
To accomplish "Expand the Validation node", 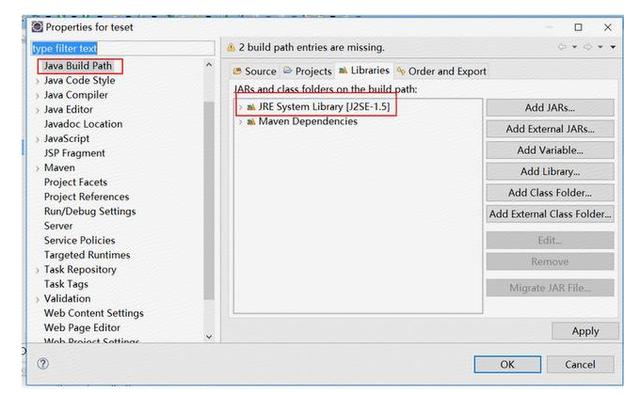I will coord(38,299).
